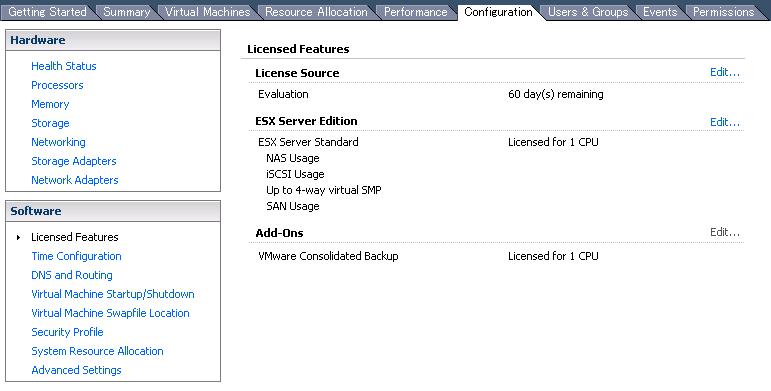Click the Add-Ons section title
Screen dimensions: 771x391
pyautogui.click(x=279, y=233)
